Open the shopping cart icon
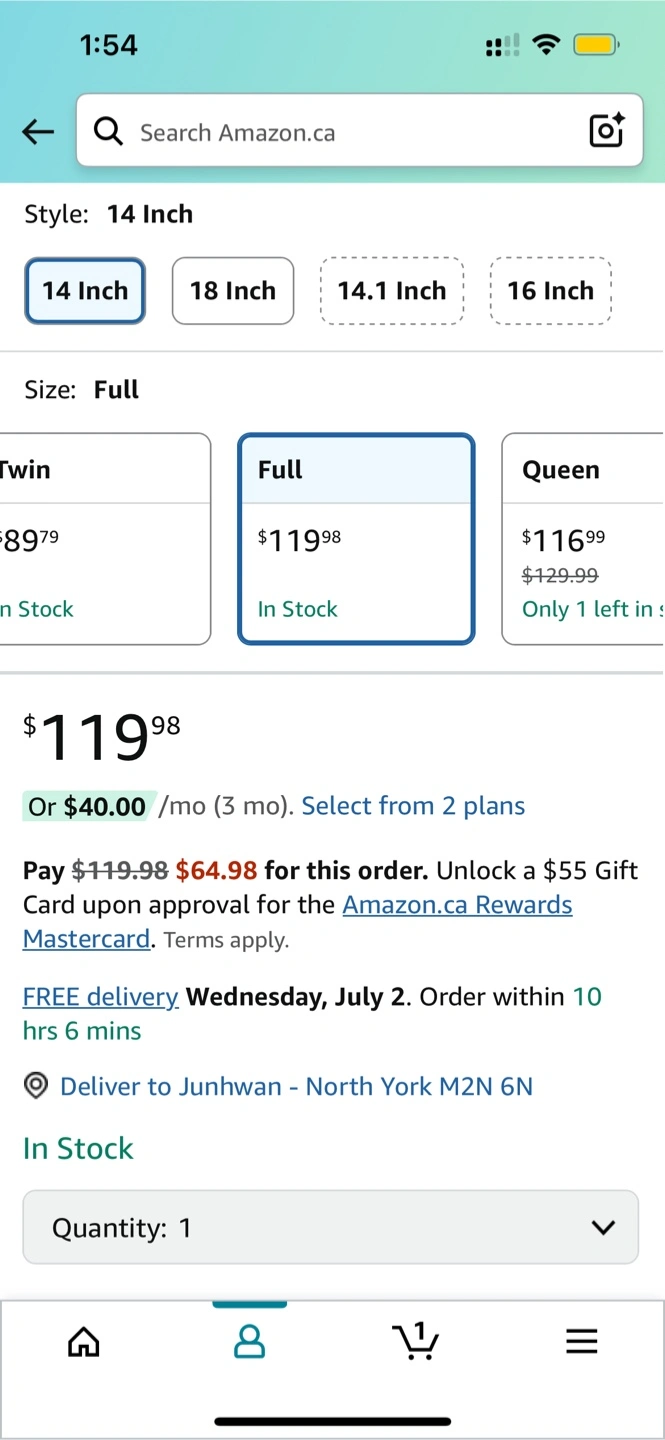 (x=415, y=1340)
